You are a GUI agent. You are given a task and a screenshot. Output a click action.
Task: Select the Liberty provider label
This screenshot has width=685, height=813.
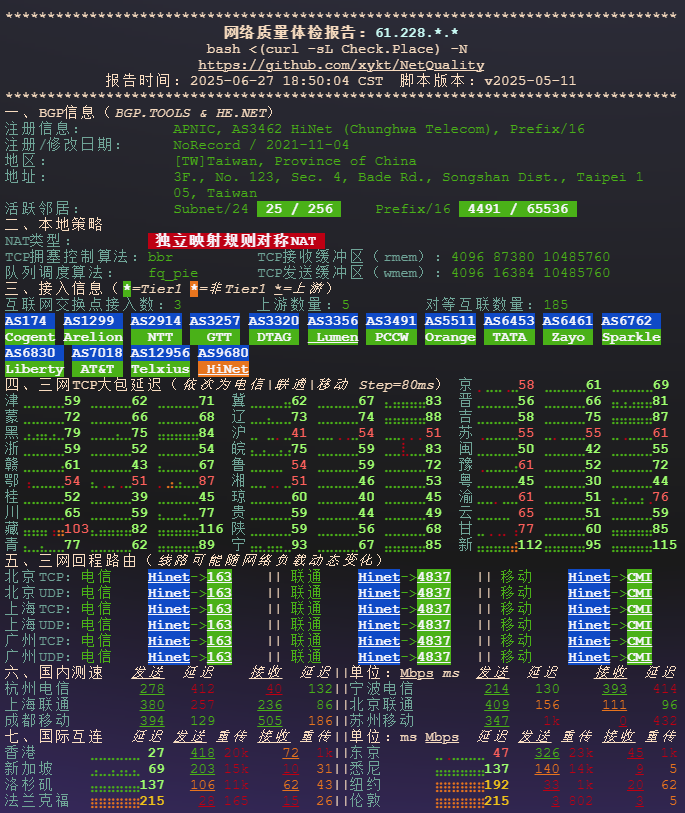[30, 369]
